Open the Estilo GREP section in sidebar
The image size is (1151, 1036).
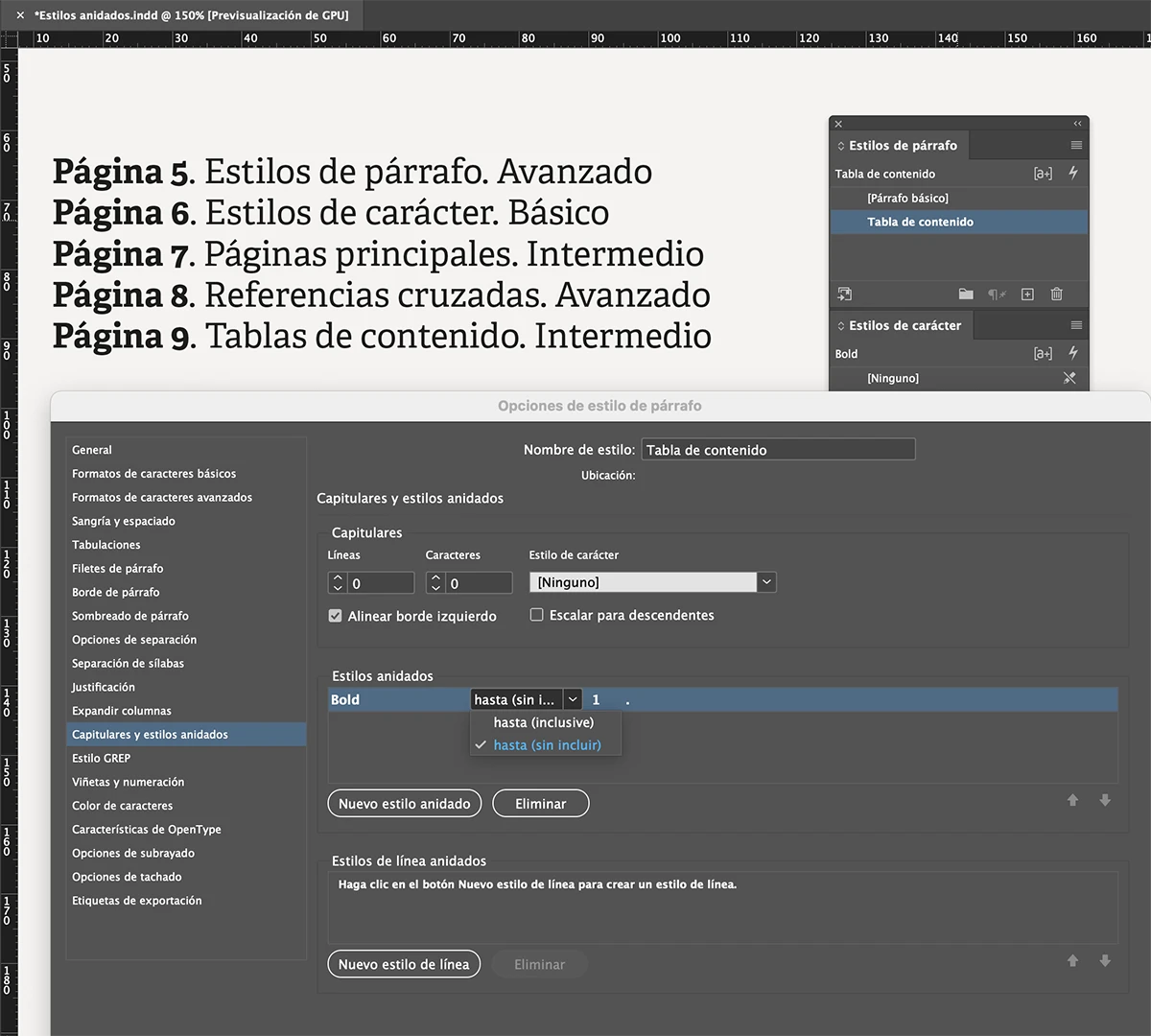pyautogui.click(x=101, y=758)
